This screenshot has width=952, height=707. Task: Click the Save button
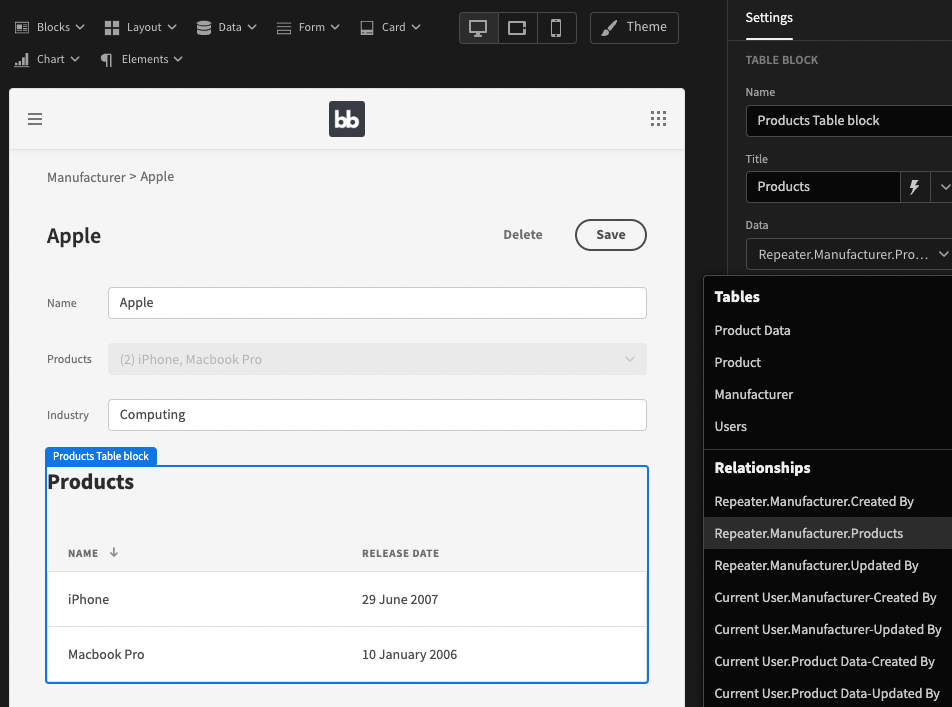[610, 235]
